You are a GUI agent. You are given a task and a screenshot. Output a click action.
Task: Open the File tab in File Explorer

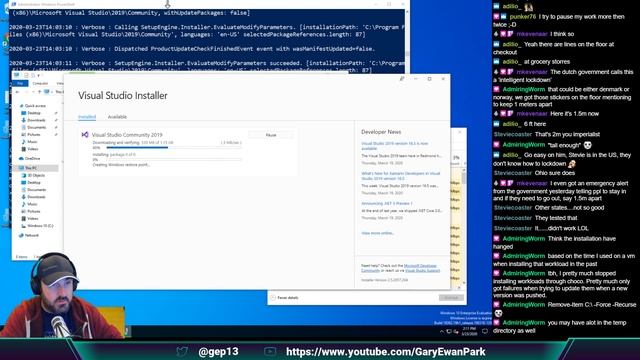tap(20, 83)
